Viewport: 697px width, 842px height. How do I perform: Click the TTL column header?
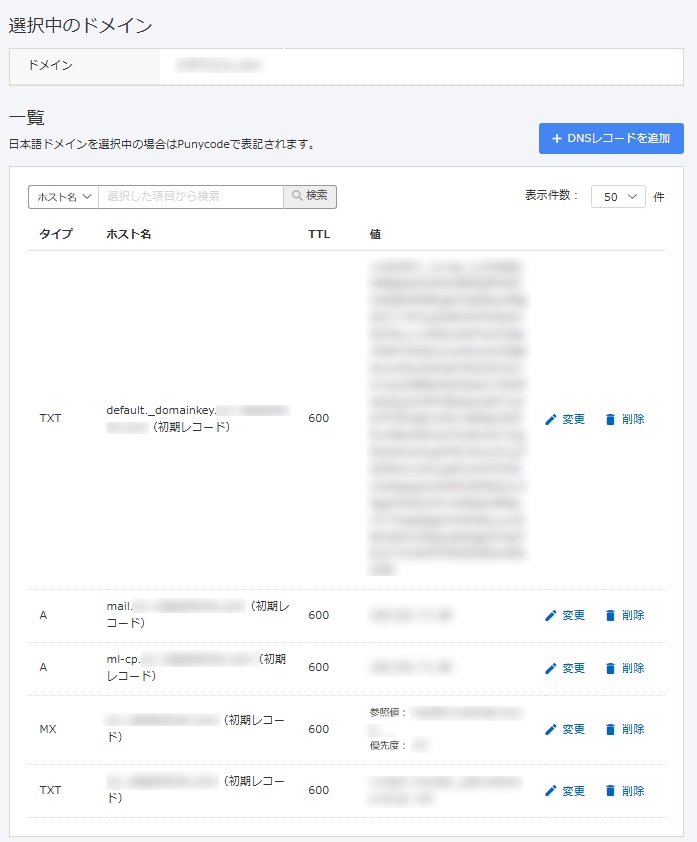click(319, 234)
